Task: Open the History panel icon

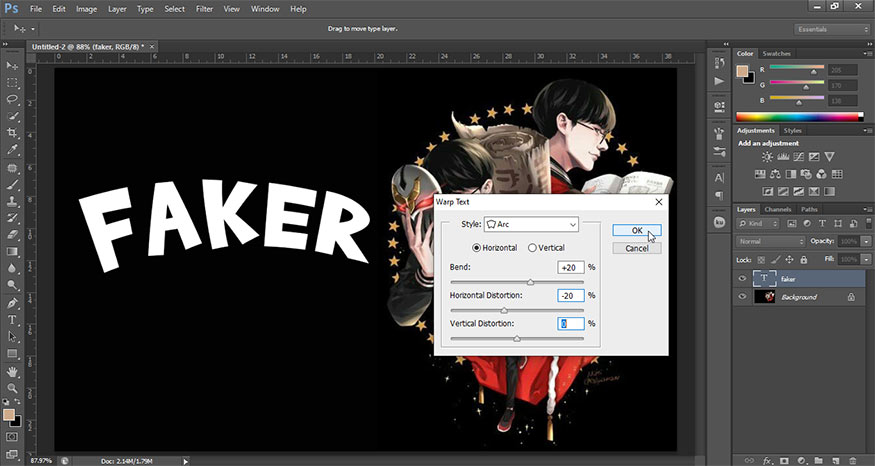Action: pos(719,63)
